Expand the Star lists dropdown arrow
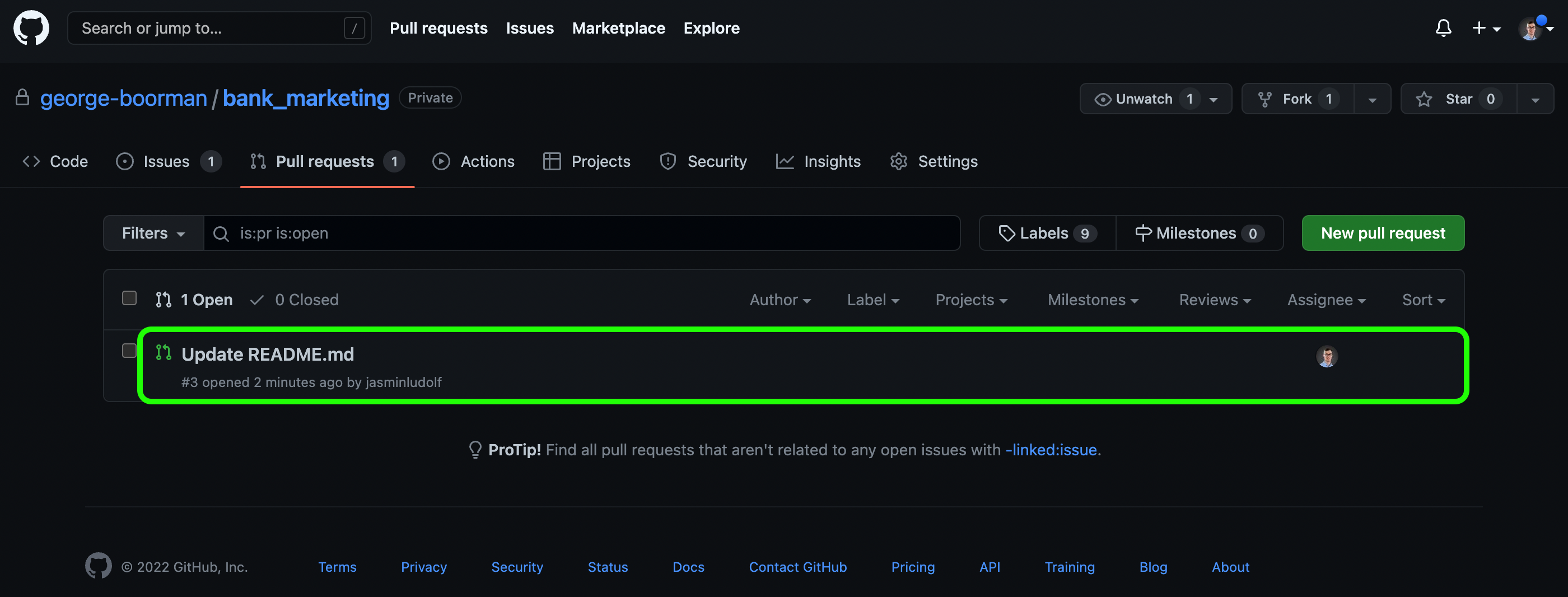Screen dimensions: 1568x597 click(x=1534, y=99)
